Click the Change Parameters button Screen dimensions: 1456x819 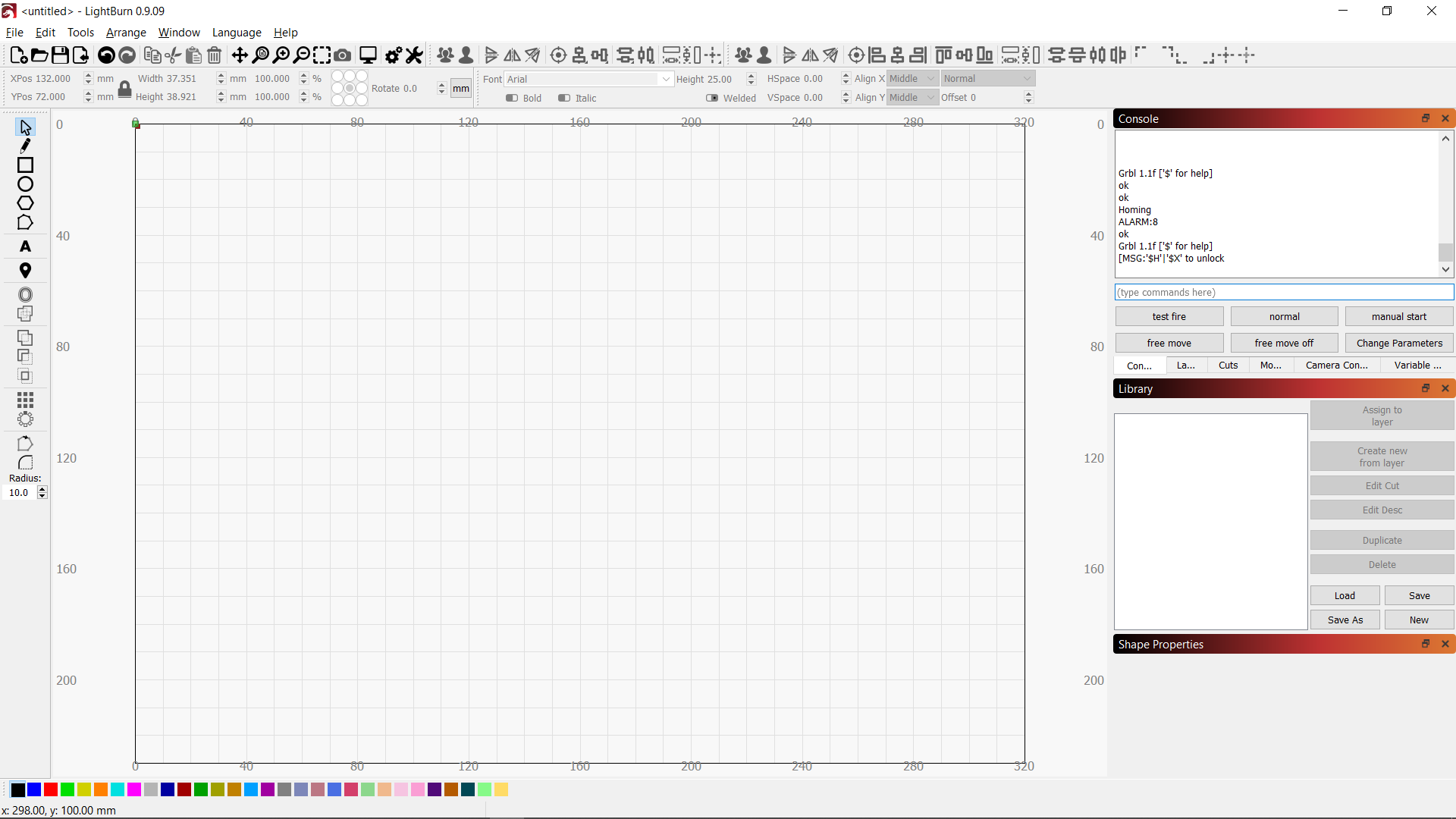(1398, 344)
